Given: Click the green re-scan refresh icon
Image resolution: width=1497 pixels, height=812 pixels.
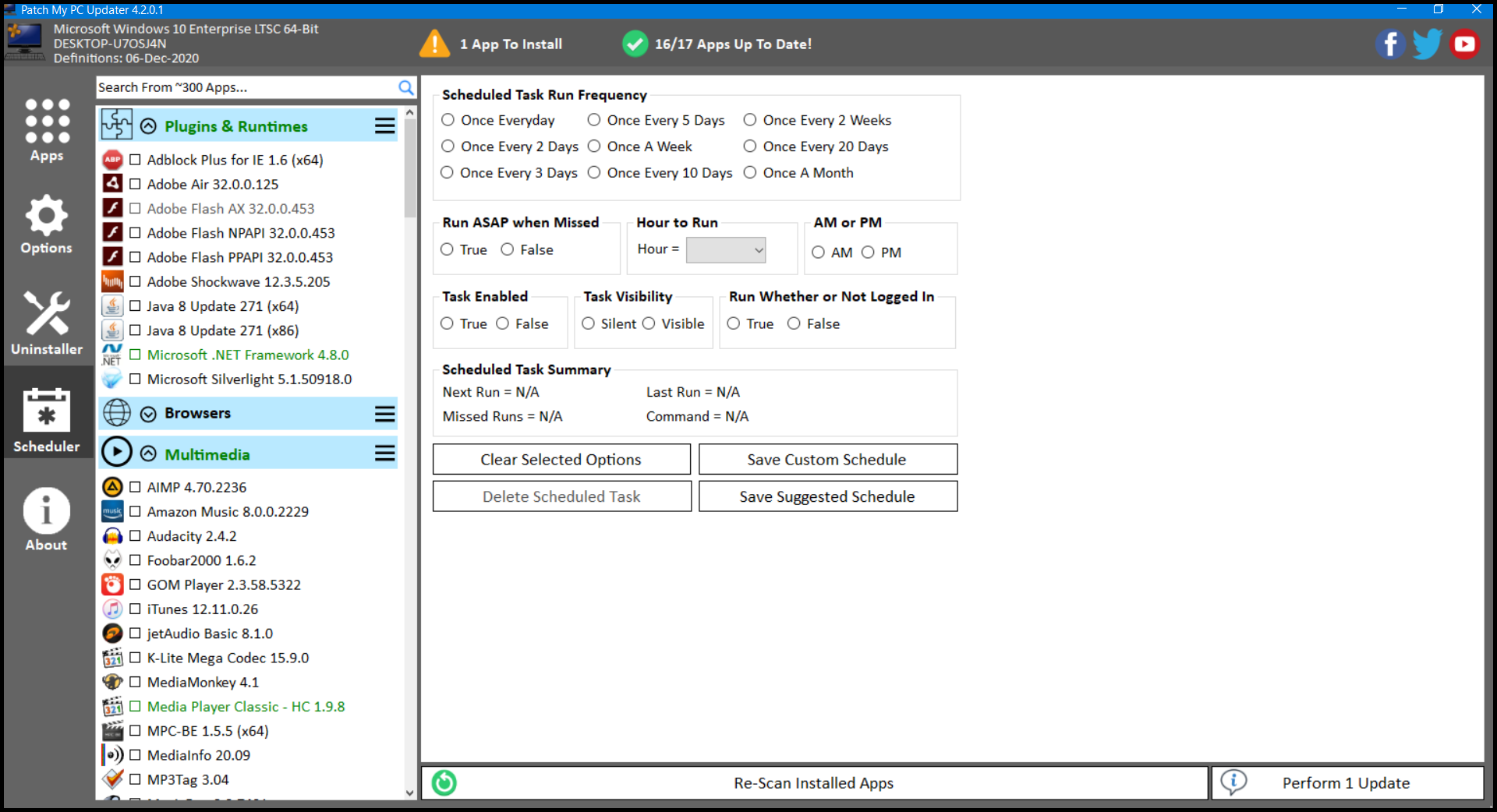Looking at the screenshot, I should (444, 782).
